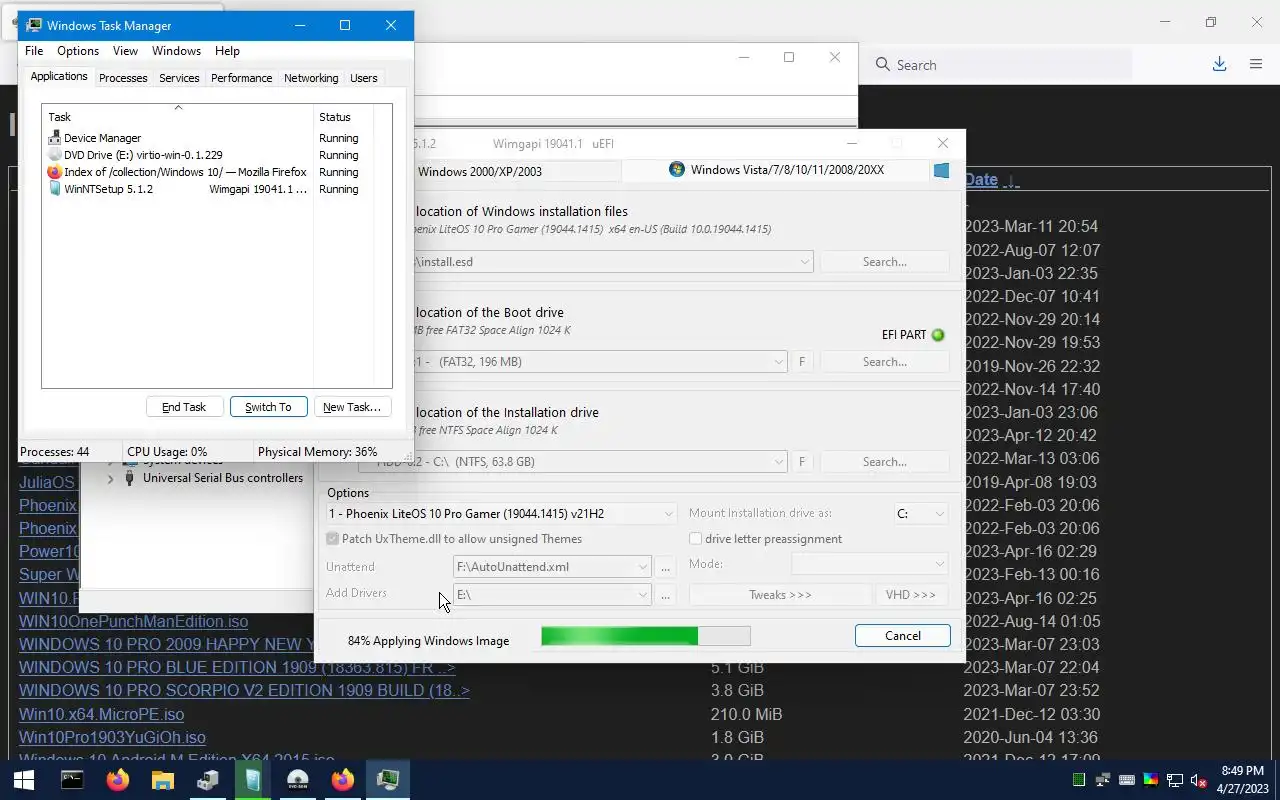Click the Firefox Search field
1280x800 pixels.
tap(1000, 65)
